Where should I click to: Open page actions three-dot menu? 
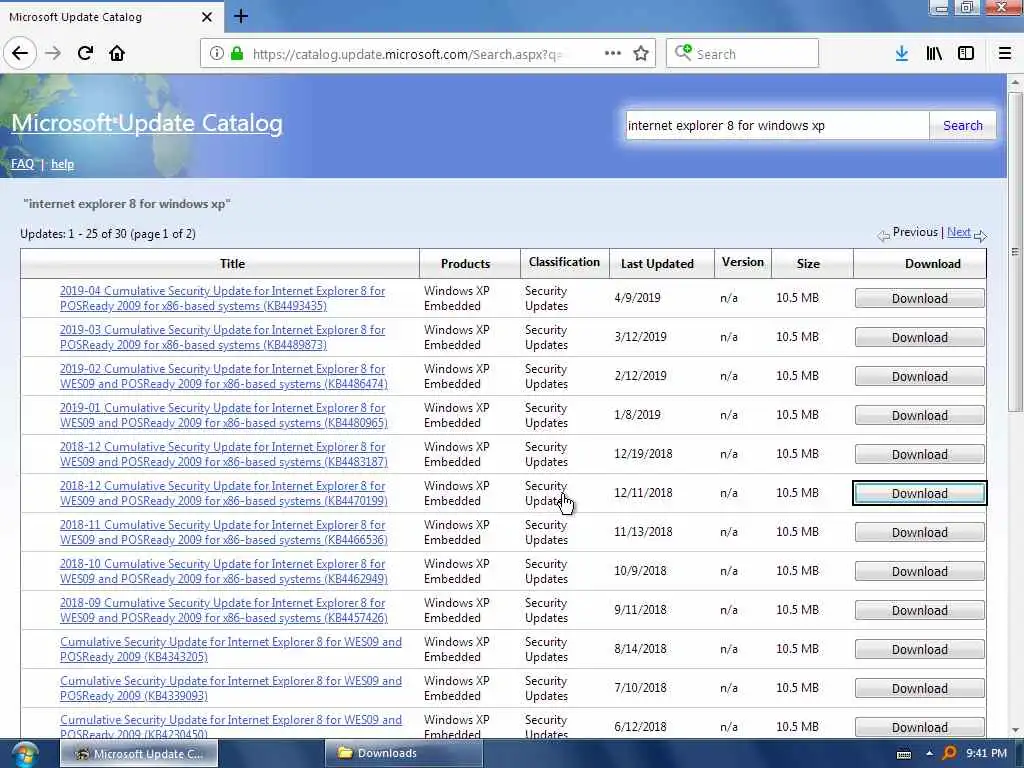click(x=613, y=53)
